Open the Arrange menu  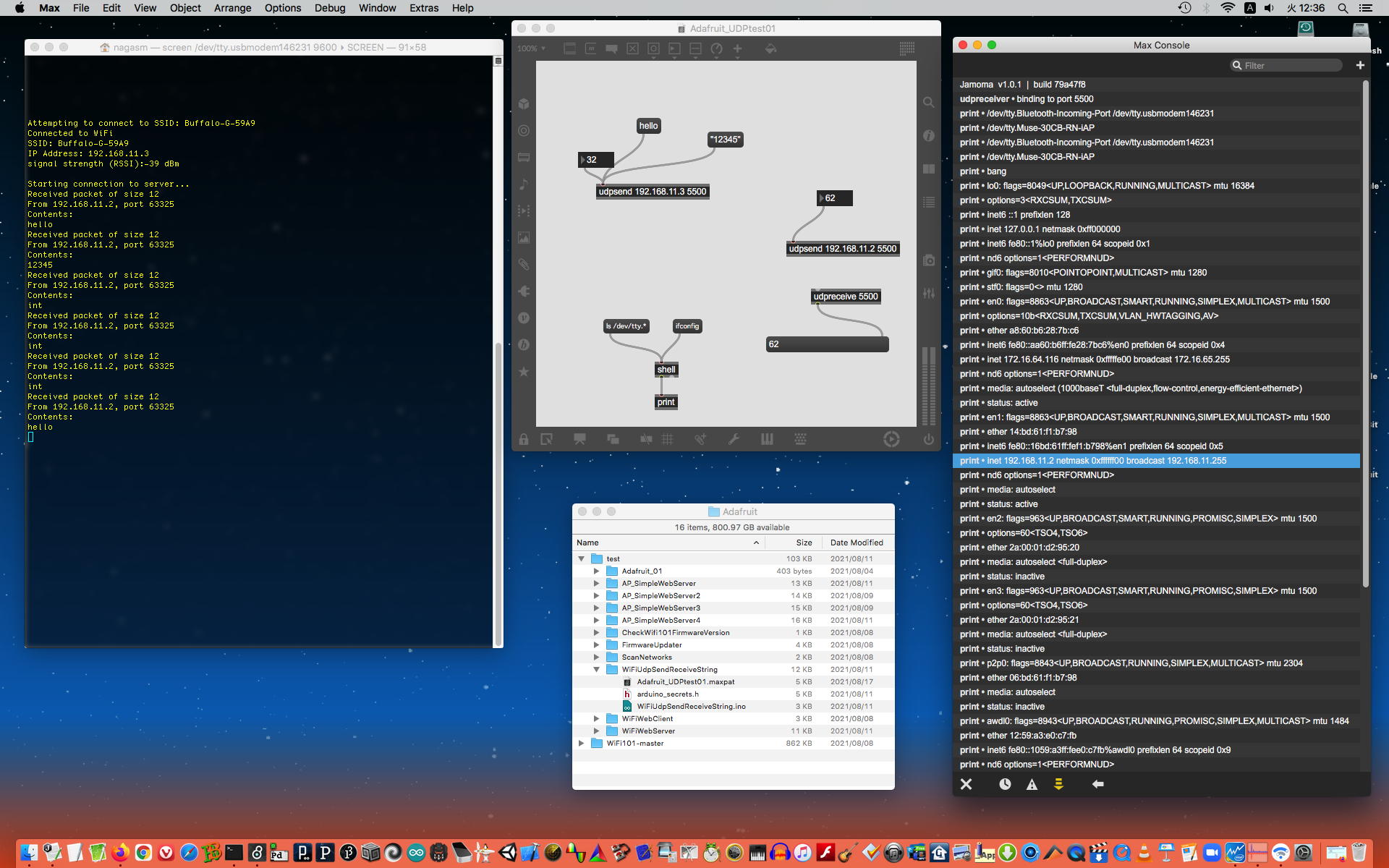point(232,8)
